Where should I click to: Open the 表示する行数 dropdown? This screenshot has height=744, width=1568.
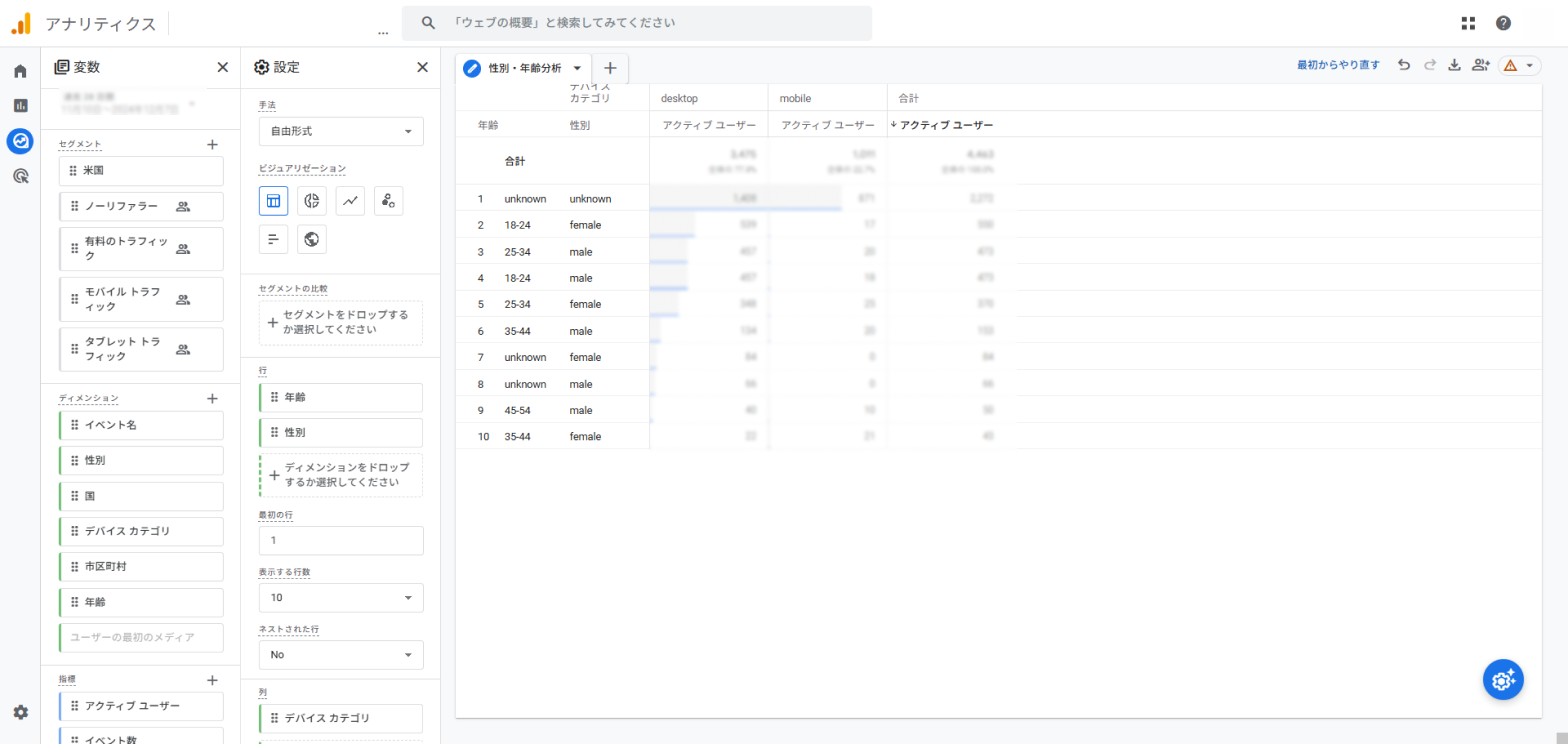[341, 598]
